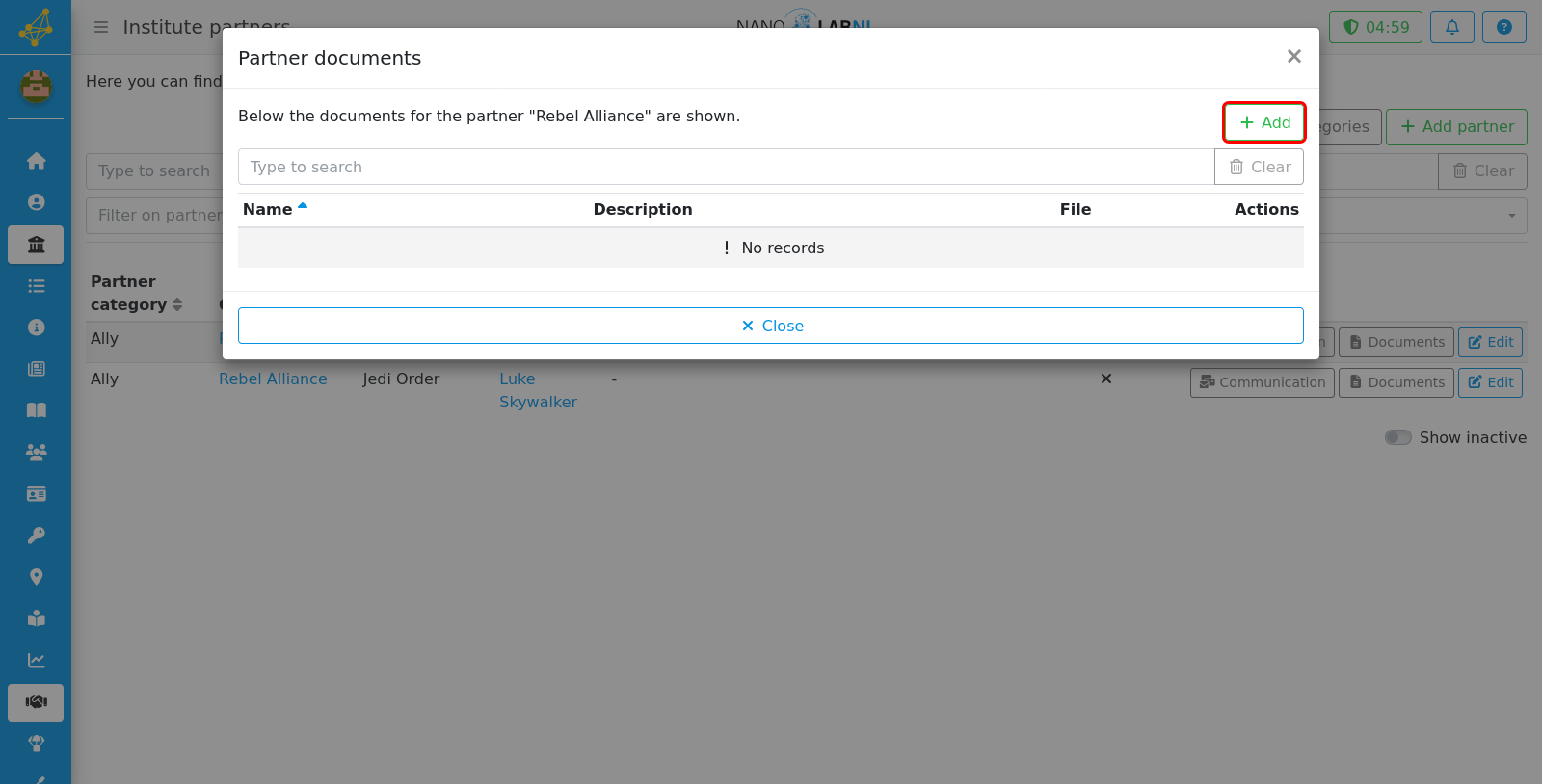Open the ID card sidebar icon

(36, 494)
